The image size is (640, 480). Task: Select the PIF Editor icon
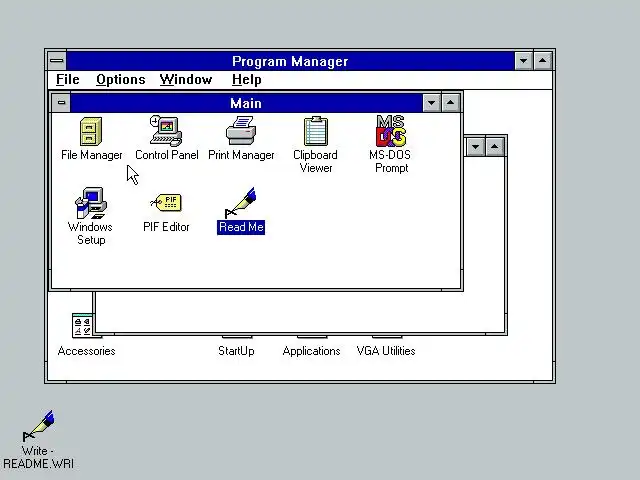[166, 203]
